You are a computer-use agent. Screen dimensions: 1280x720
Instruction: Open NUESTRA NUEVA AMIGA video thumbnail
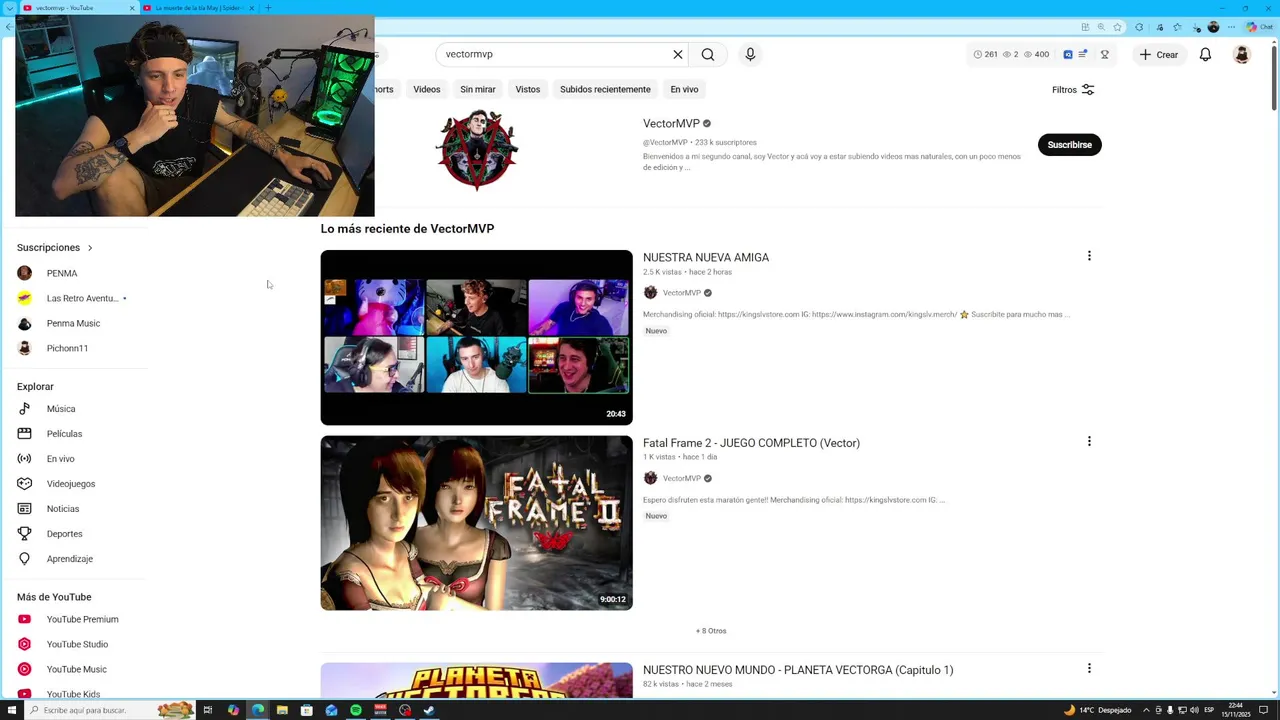pos(476,337)
